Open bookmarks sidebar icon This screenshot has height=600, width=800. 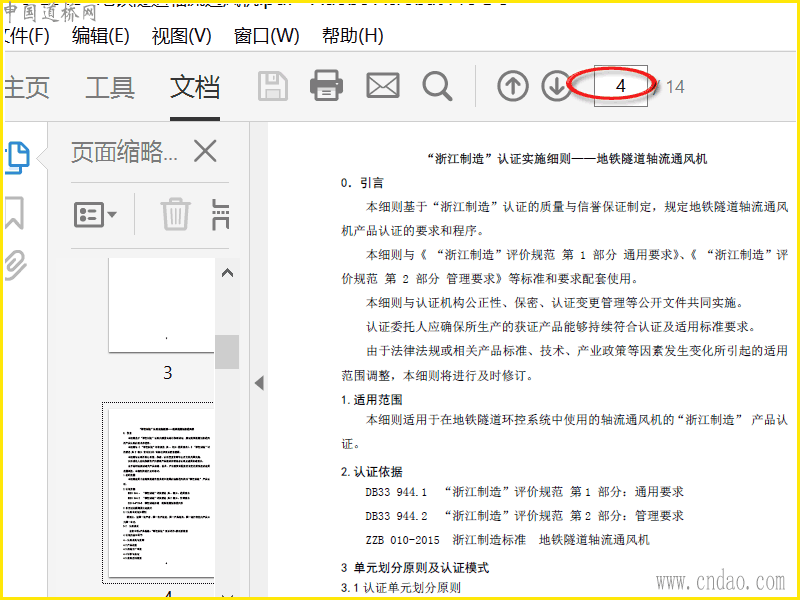click(14, 213)
